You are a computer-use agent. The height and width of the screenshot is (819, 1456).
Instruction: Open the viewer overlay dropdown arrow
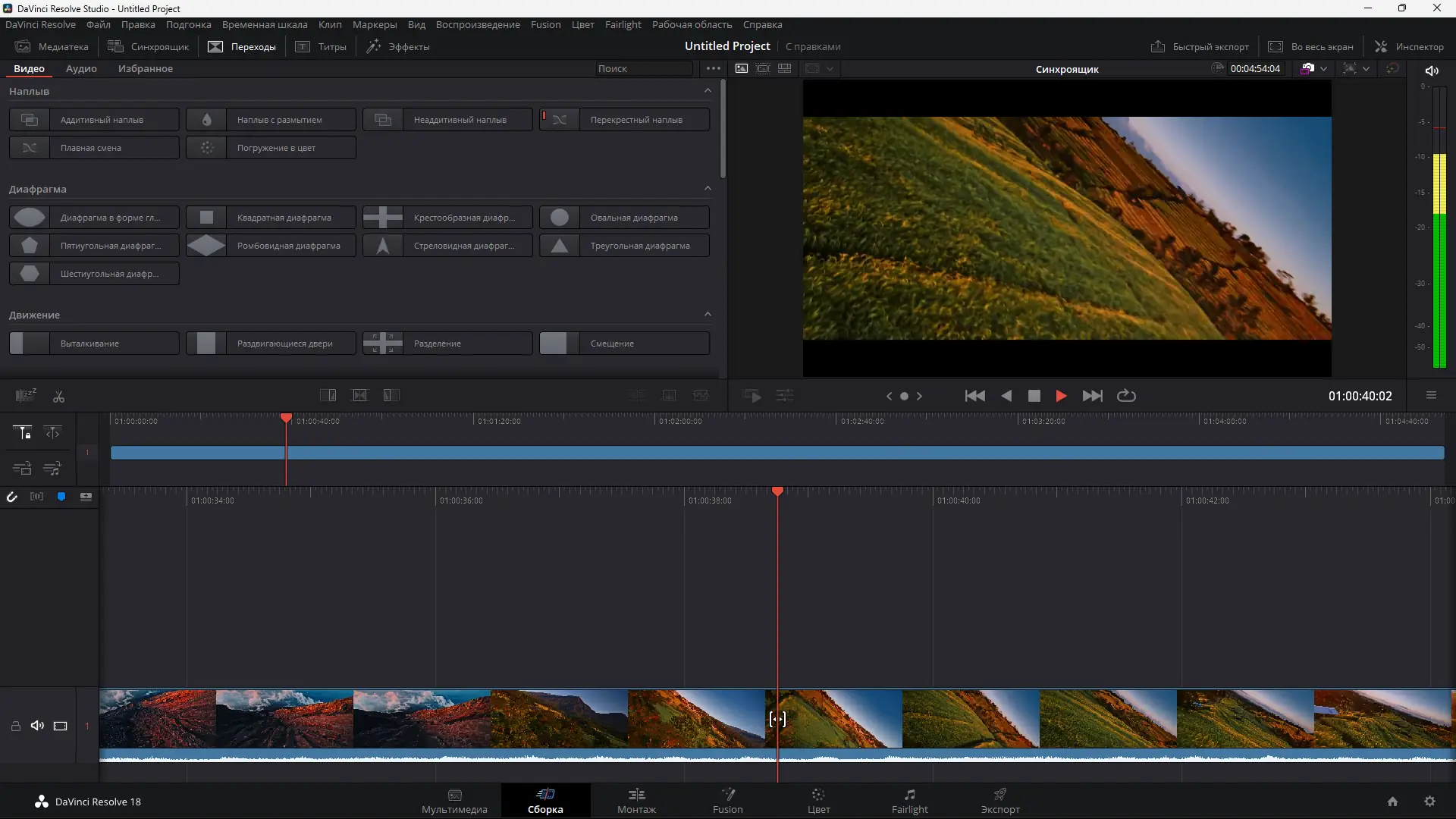coord(832,68)
